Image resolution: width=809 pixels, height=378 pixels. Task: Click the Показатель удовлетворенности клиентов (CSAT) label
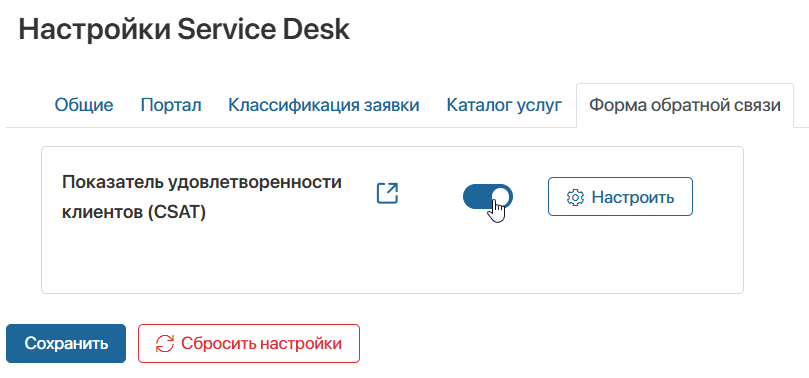pos(202,197)
